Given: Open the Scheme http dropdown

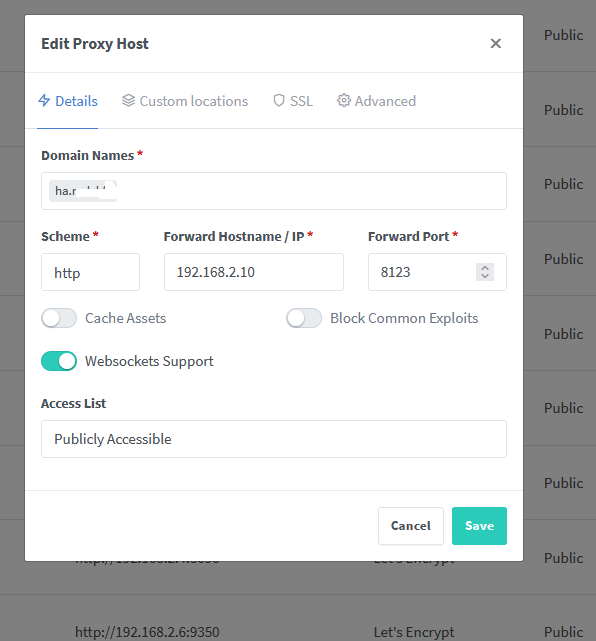Looking at the screenshot, I should pyautogui.click(x=90, y=272).
